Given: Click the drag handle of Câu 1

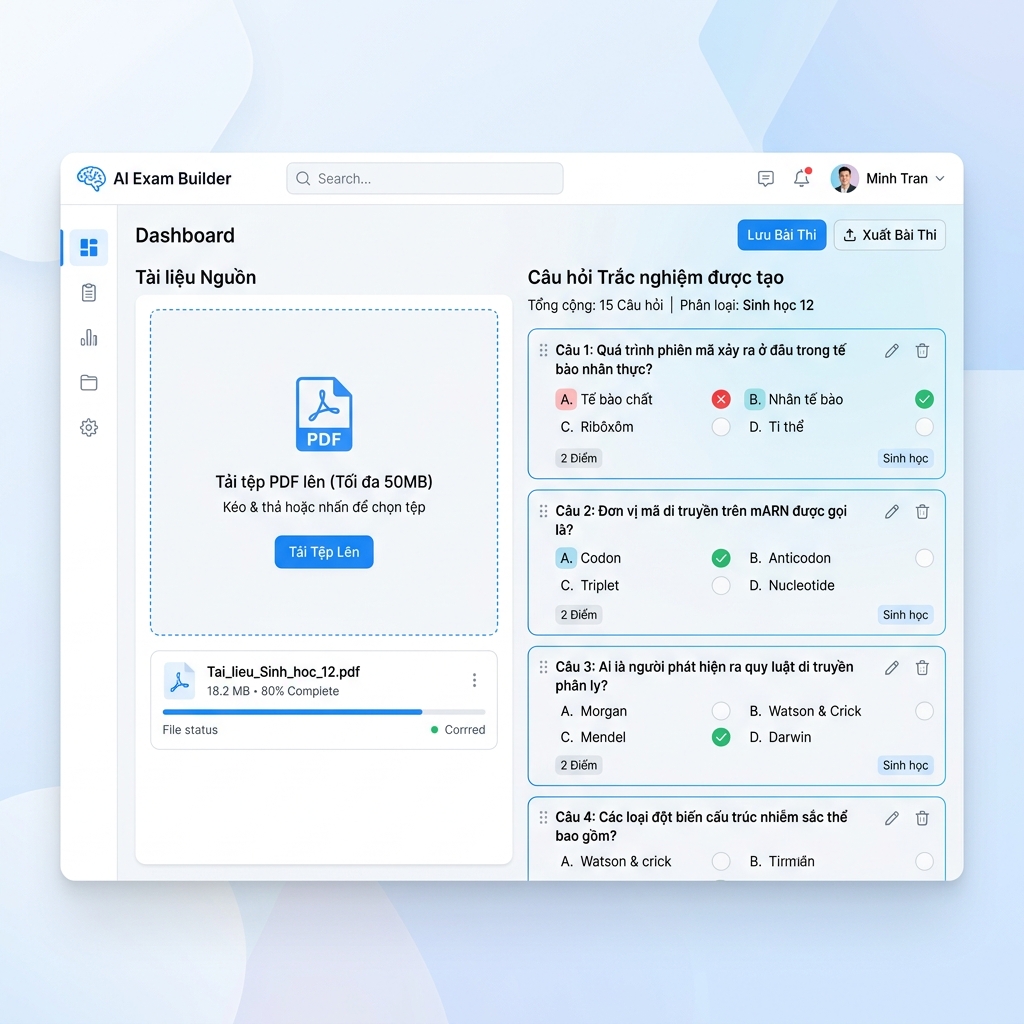Looking at the screenshot, I should pos(543,351).
